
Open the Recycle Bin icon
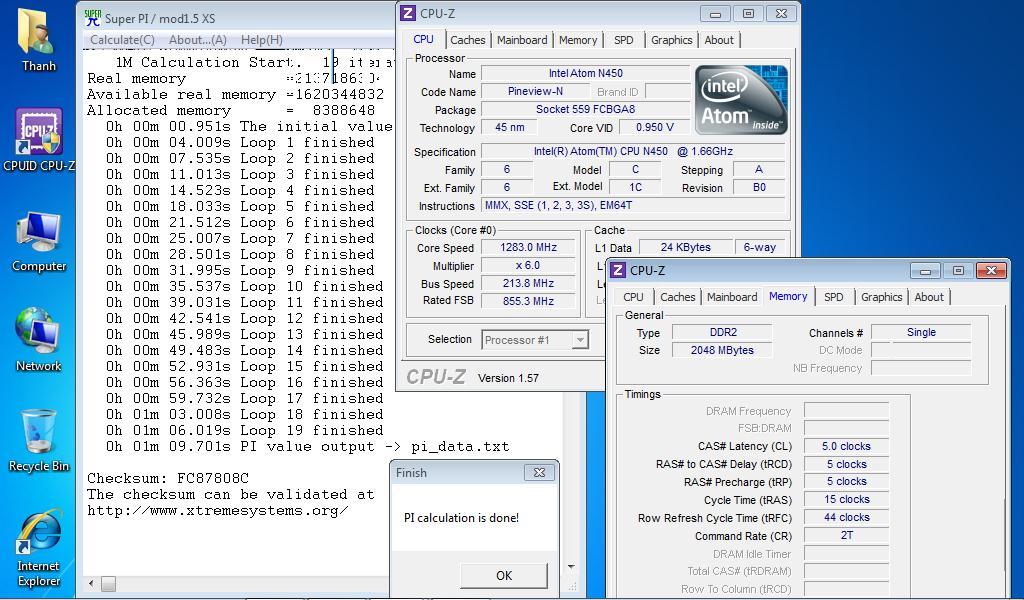point(39,440)
